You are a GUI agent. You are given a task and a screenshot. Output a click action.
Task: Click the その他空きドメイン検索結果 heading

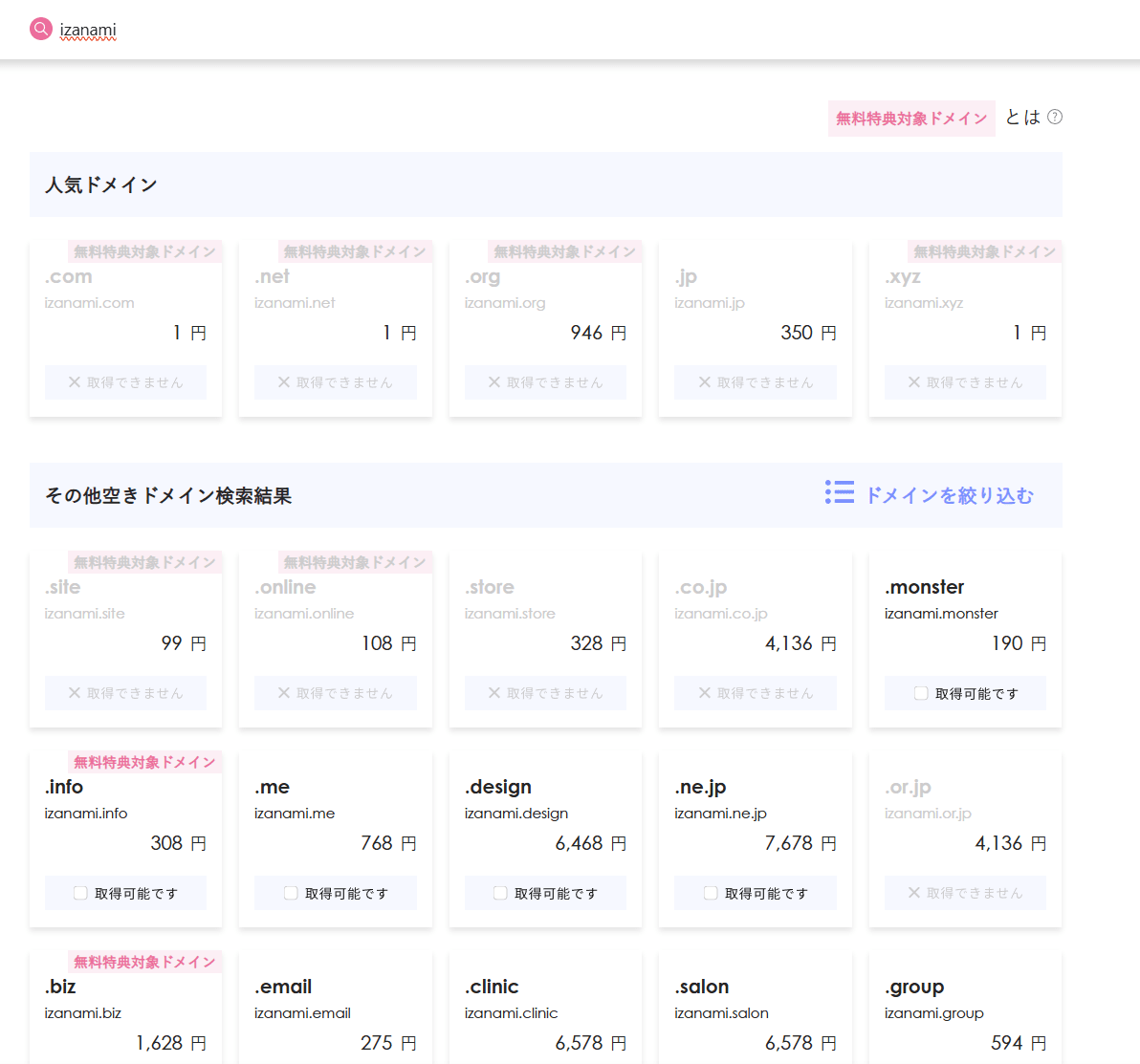[x=168, y=495]
